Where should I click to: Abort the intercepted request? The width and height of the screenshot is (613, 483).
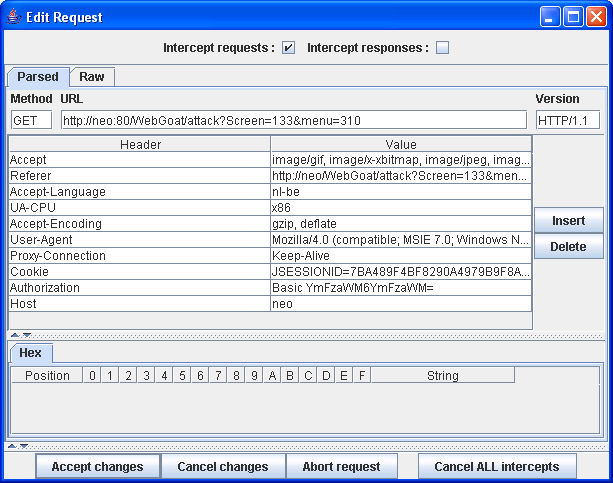[342, 467]
